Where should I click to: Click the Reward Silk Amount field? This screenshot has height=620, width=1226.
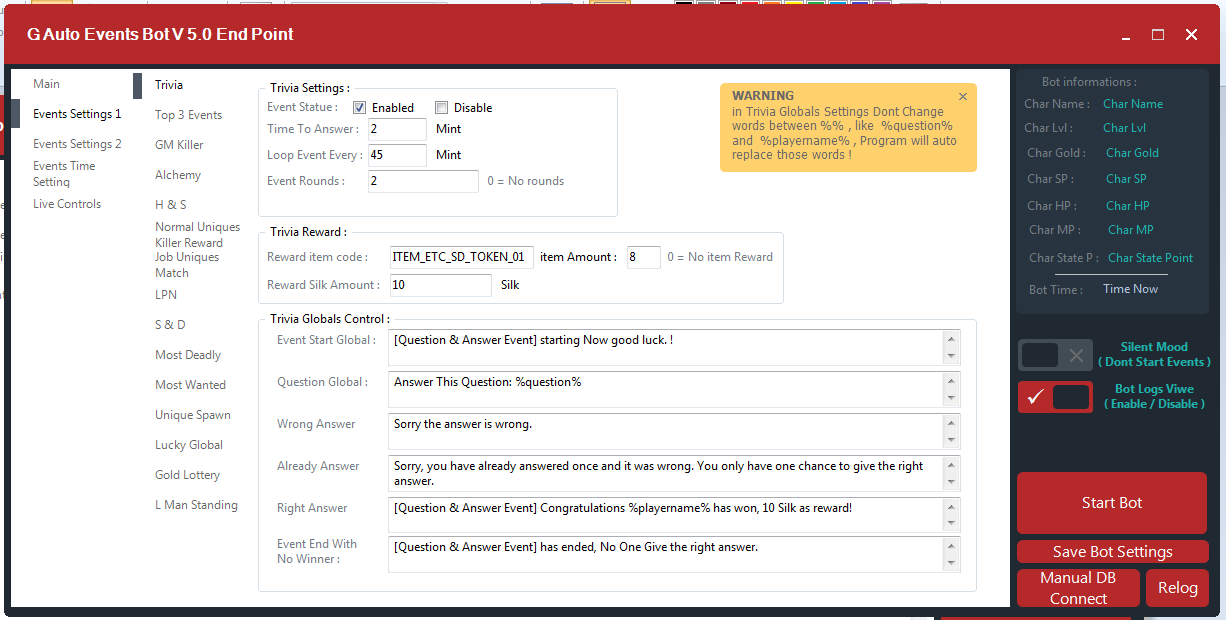441,285
